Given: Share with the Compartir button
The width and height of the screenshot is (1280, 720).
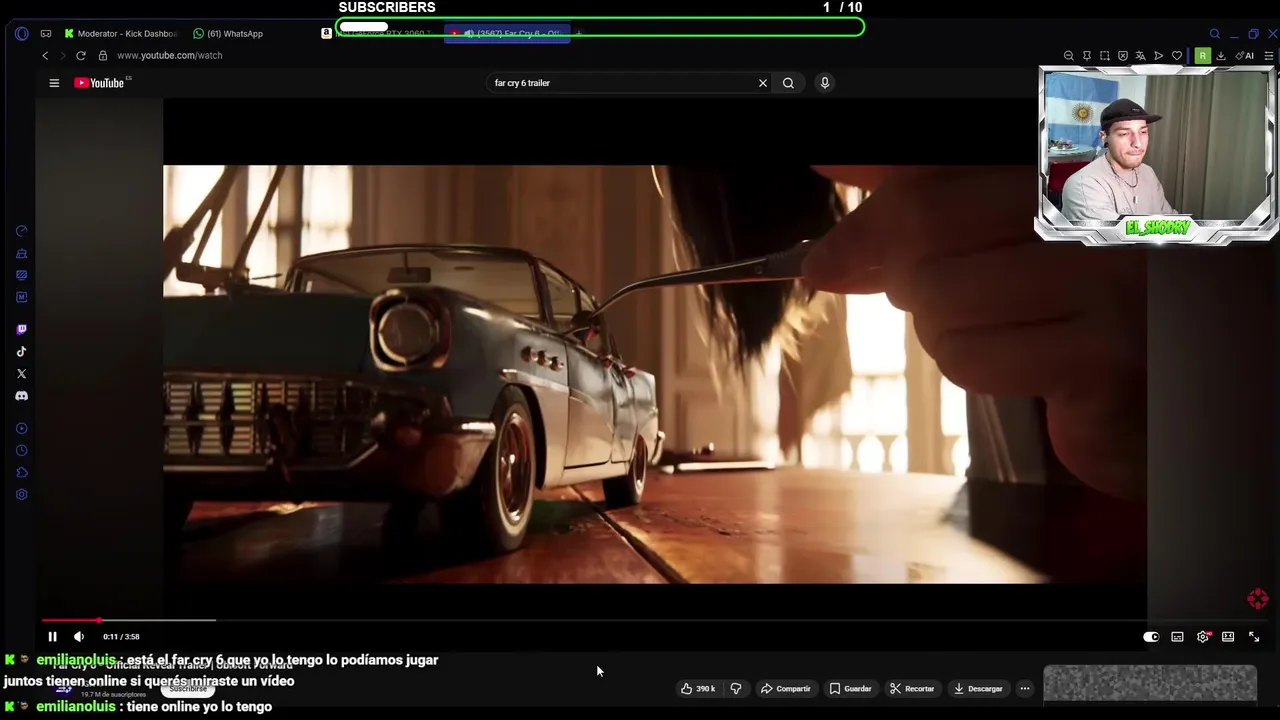Looking at the screenshot, I should coord(786,689).
